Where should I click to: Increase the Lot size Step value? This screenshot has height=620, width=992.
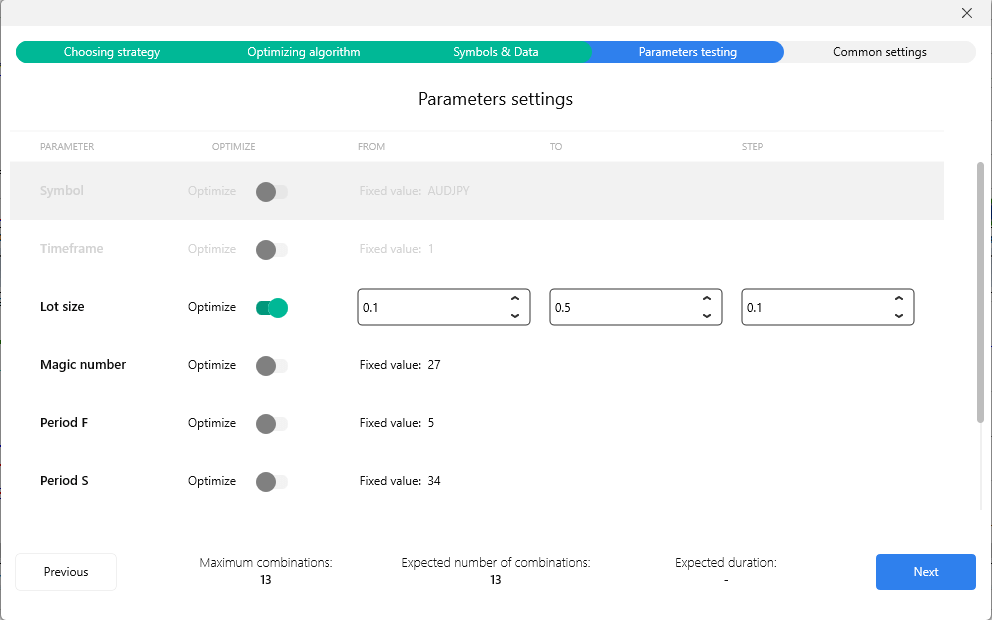tap(898, 299)
